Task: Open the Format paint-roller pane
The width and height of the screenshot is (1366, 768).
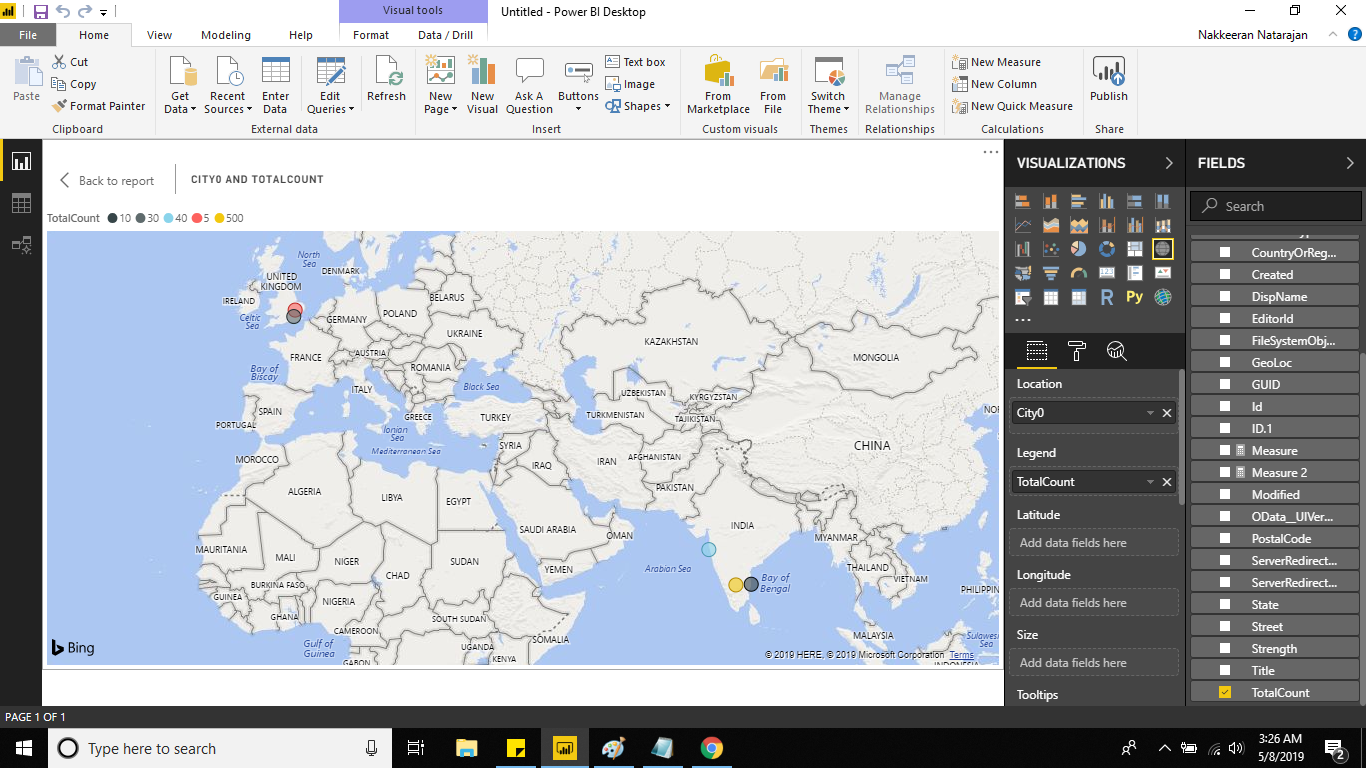Action: (x=1077, y=351)
